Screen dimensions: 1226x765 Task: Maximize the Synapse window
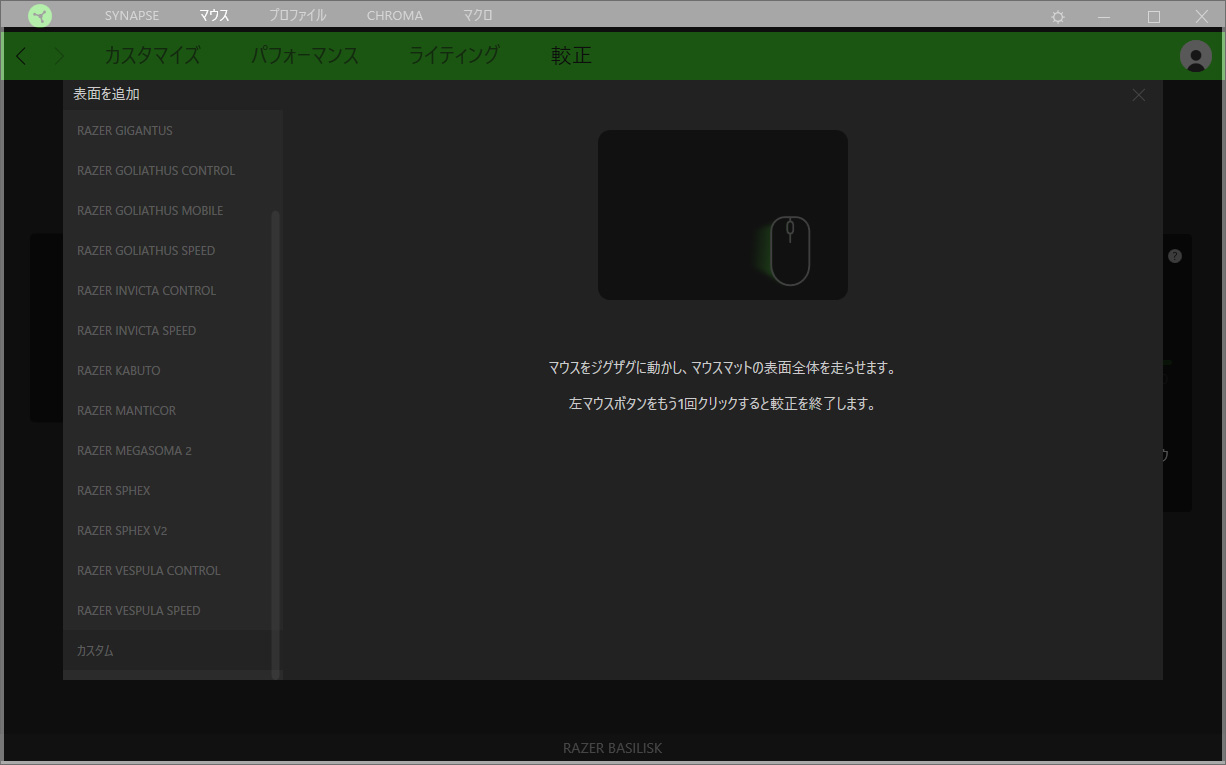[1154, 17]
